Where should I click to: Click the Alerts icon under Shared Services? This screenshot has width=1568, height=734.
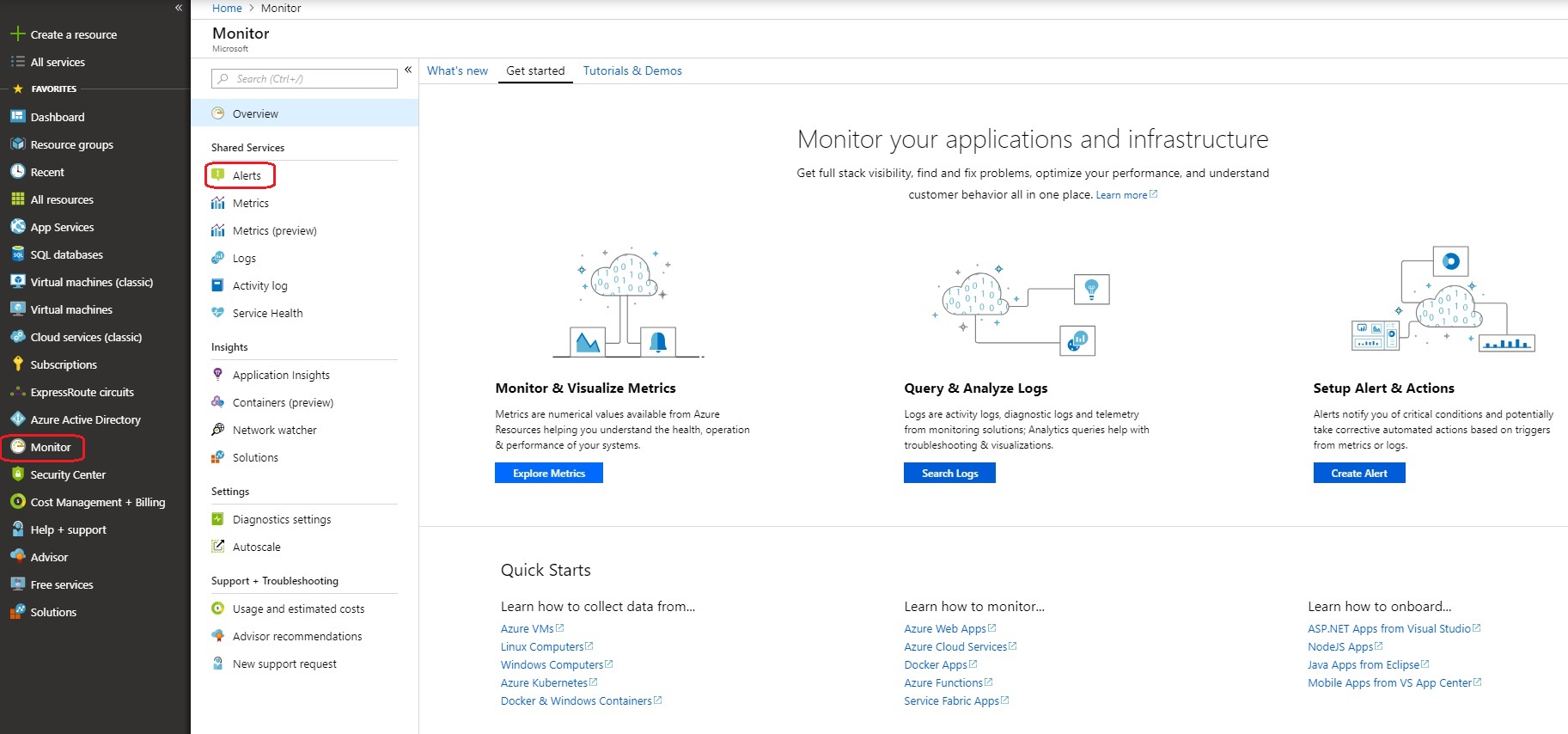[x=218, y=174]
